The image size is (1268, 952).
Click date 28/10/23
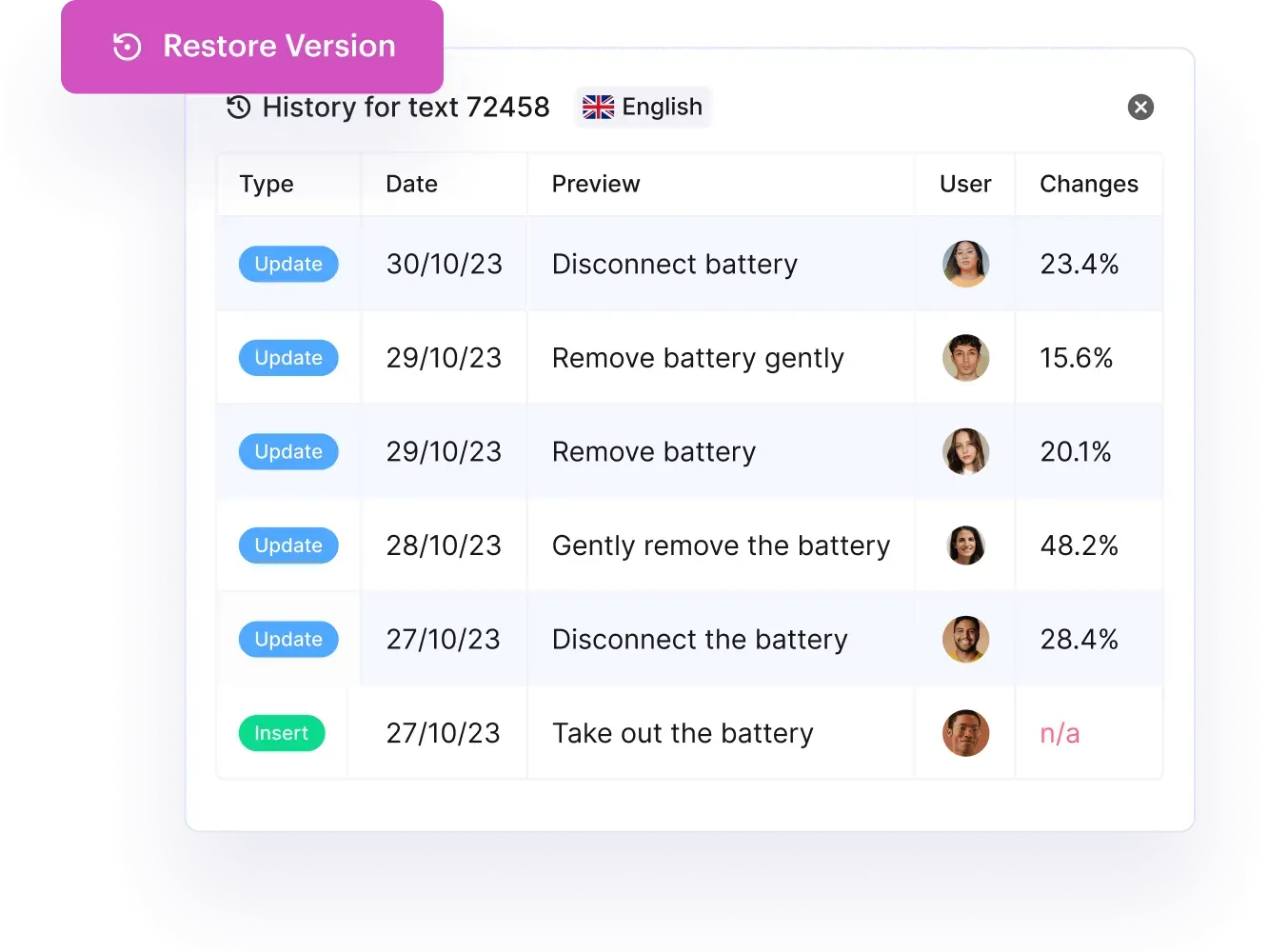tap(444, 545)
